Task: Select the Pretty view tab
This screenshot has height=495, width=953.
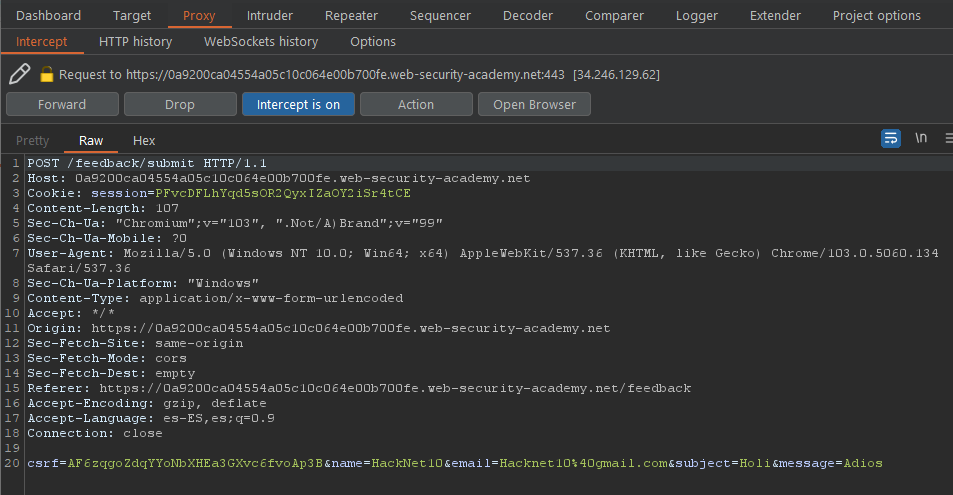Action: 32,141
